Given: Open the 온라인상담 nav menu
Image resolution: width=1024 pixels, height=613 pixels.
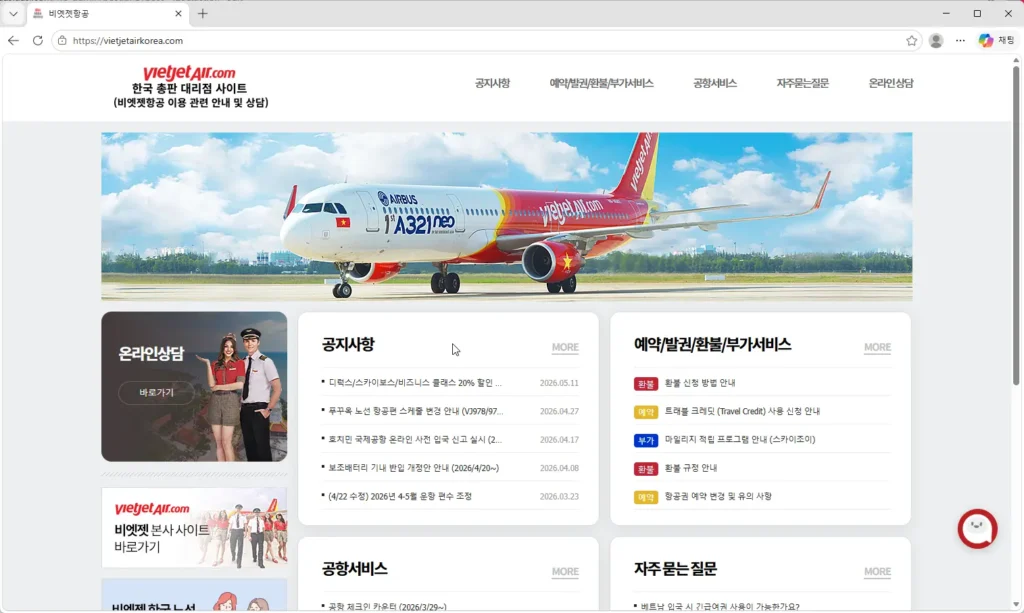Looking at the screenshot, I should click(x=891, y=83).
